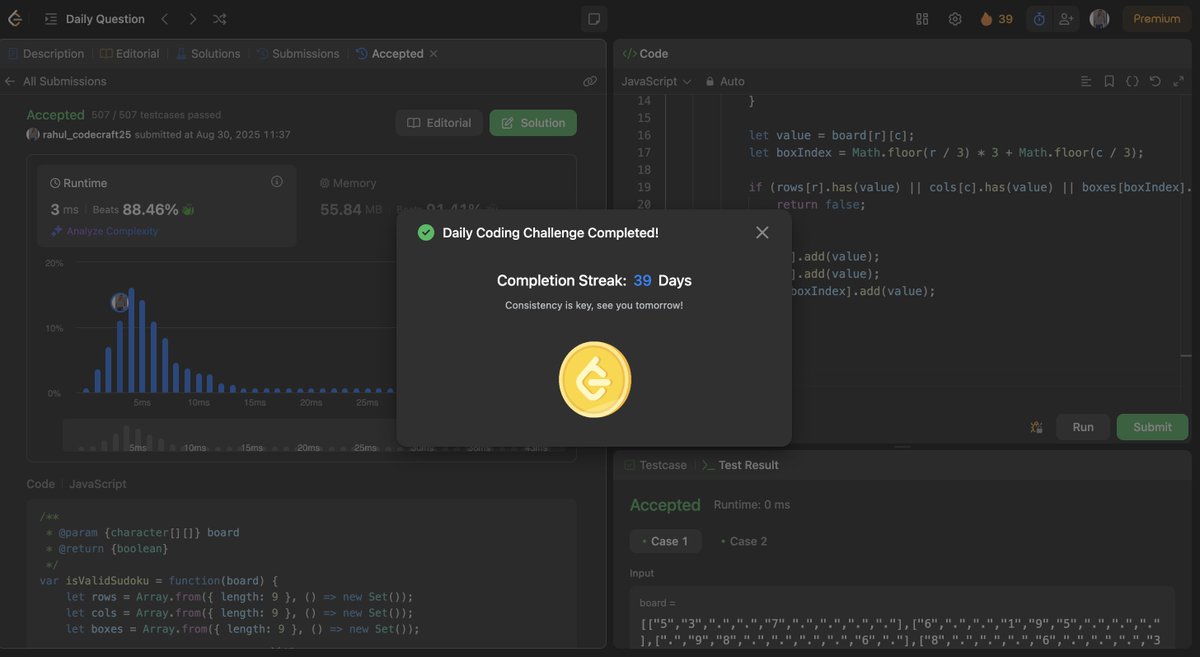The width and height of the screenshot is (1200, 657).
Task: Switch to the Solutions tab
Action: (208, 54)
